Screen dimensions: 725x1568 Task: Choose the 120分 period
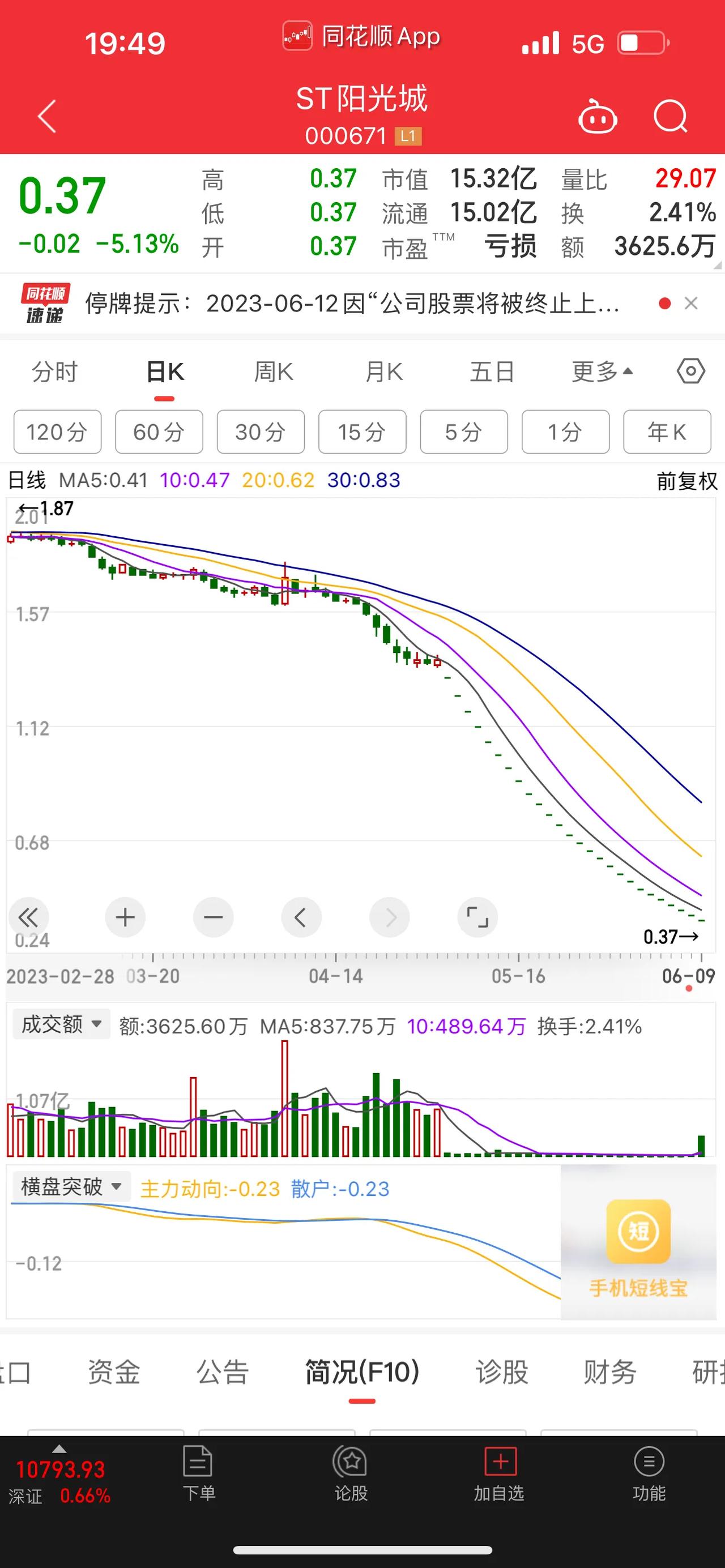(x=57, y=432)
